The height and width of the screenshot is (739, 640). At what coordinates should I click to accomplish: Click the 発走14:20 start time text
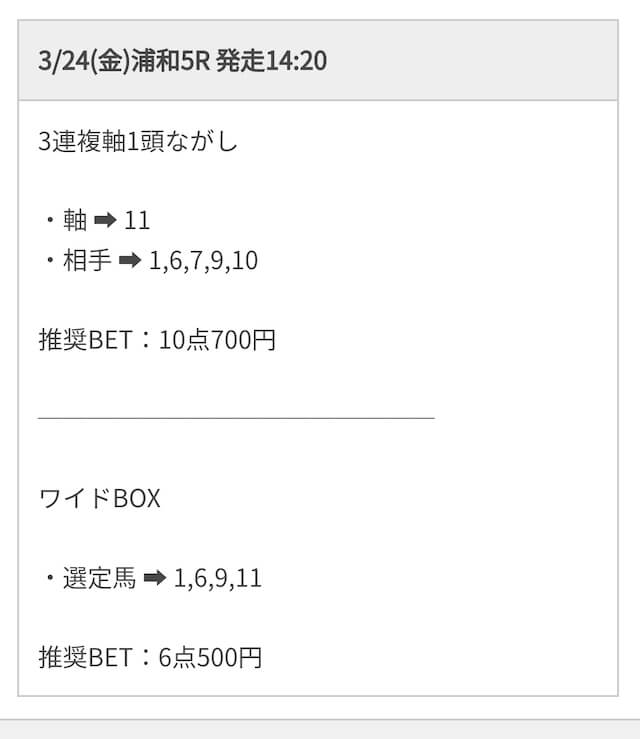271,61
